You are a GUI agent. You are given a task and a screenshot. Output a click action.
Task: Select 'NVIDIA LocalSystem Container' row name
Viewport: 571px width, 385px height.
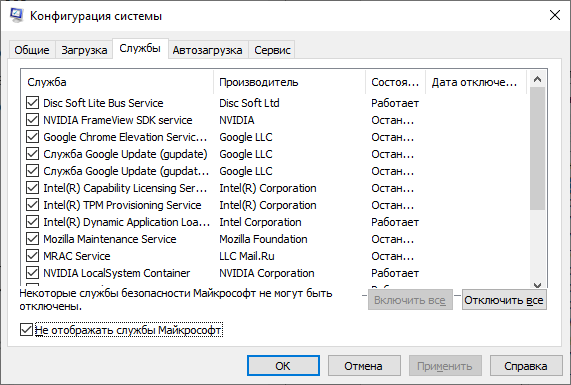click(x=117, y=273)
